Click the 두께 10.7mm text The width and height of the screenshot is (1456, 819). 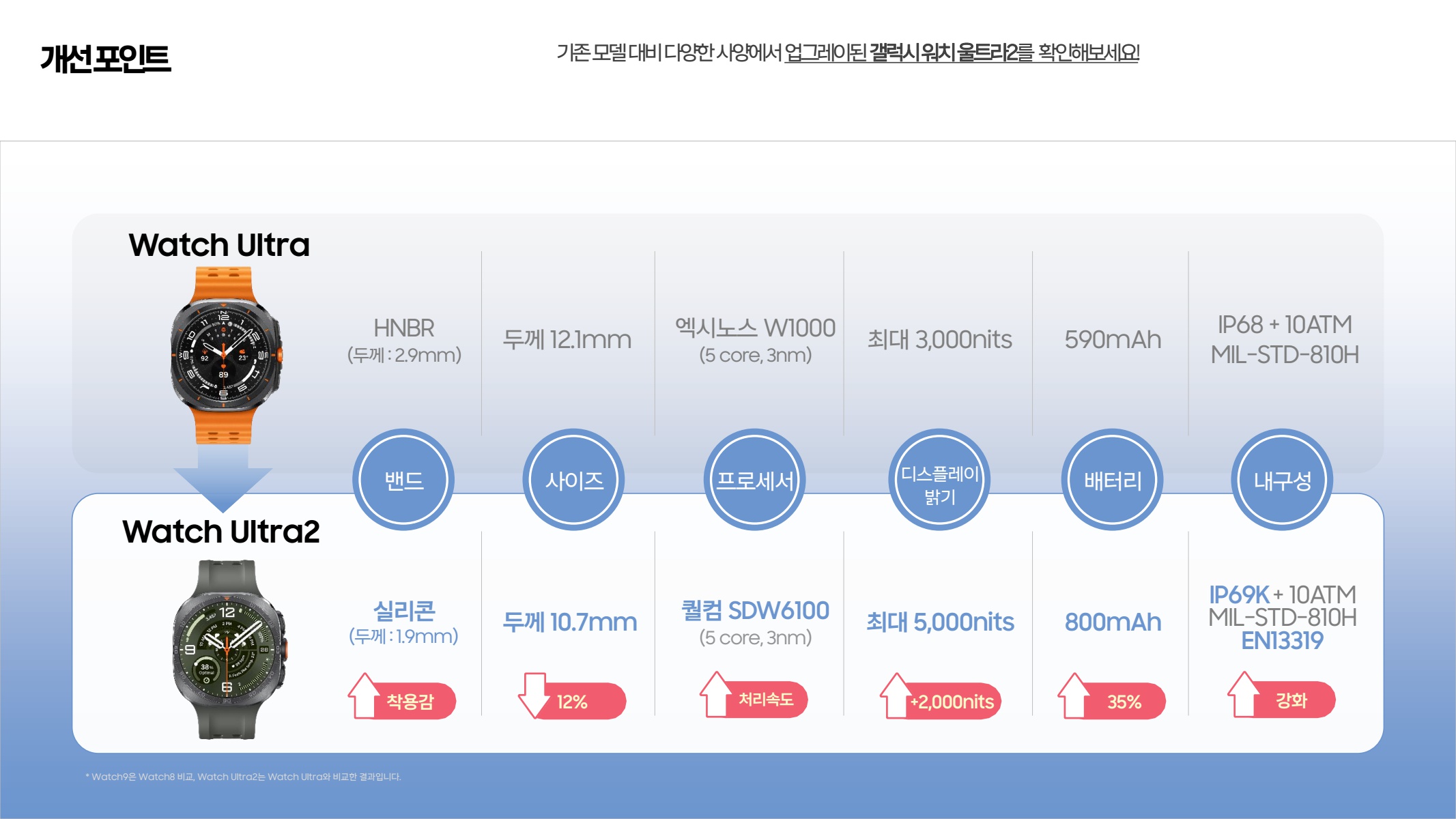pyautogui.click(x=569, y=622)
